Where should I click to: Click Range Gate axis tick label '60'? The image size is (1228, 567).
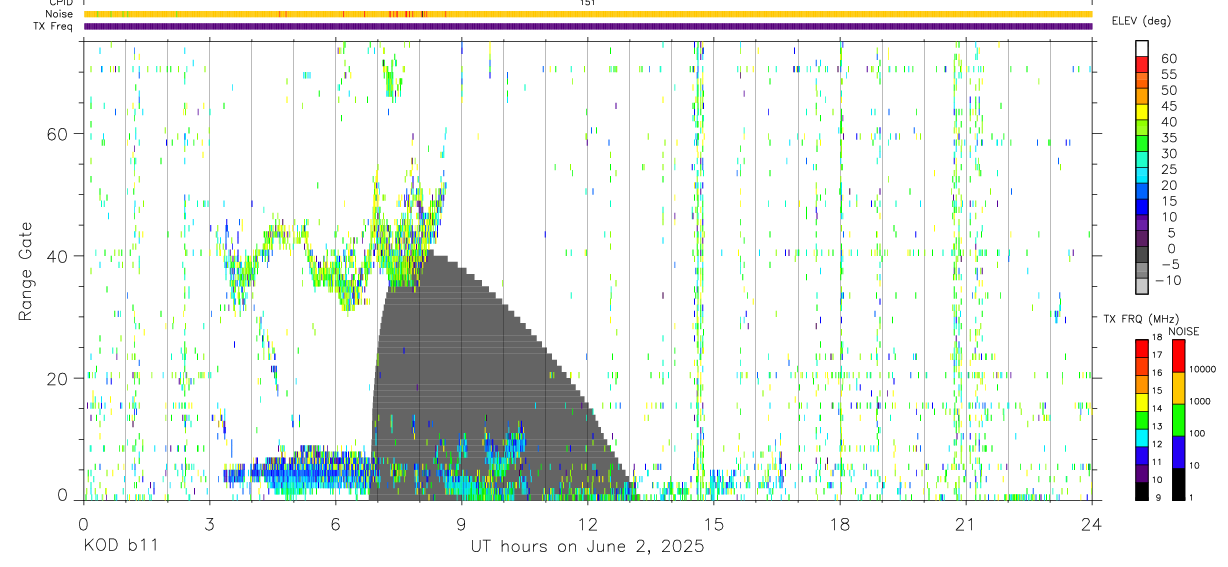59,133
